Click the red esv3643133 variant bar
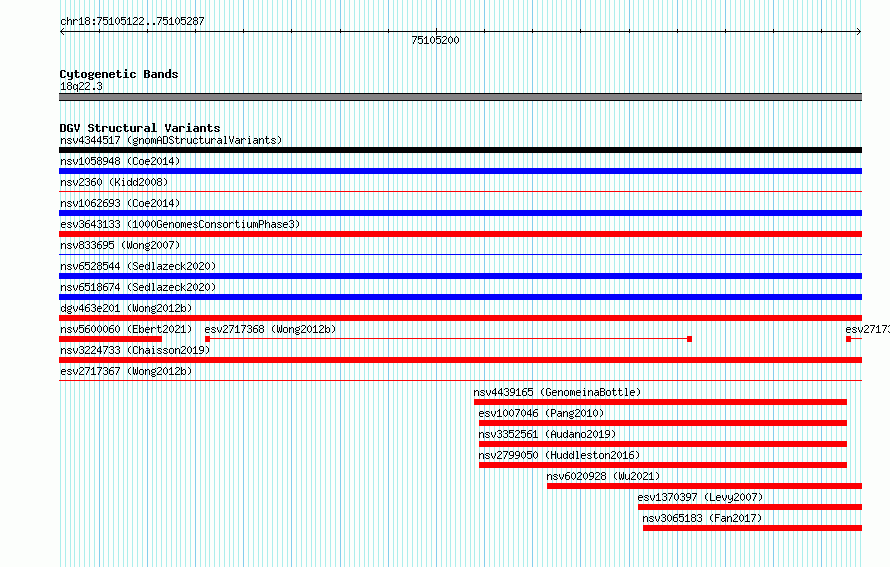The image size is (890, 567). point(460,234)
